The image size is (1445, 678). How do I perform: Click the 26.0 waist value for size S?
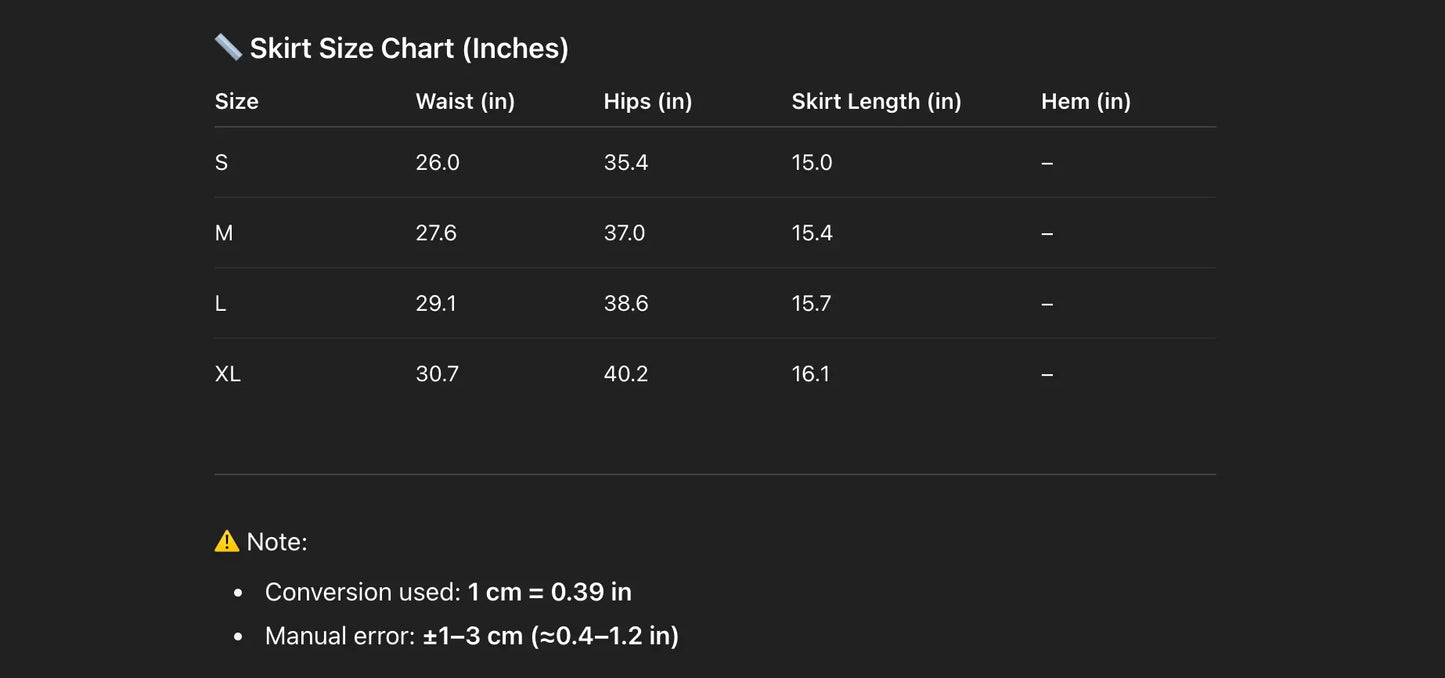point(438,162)
